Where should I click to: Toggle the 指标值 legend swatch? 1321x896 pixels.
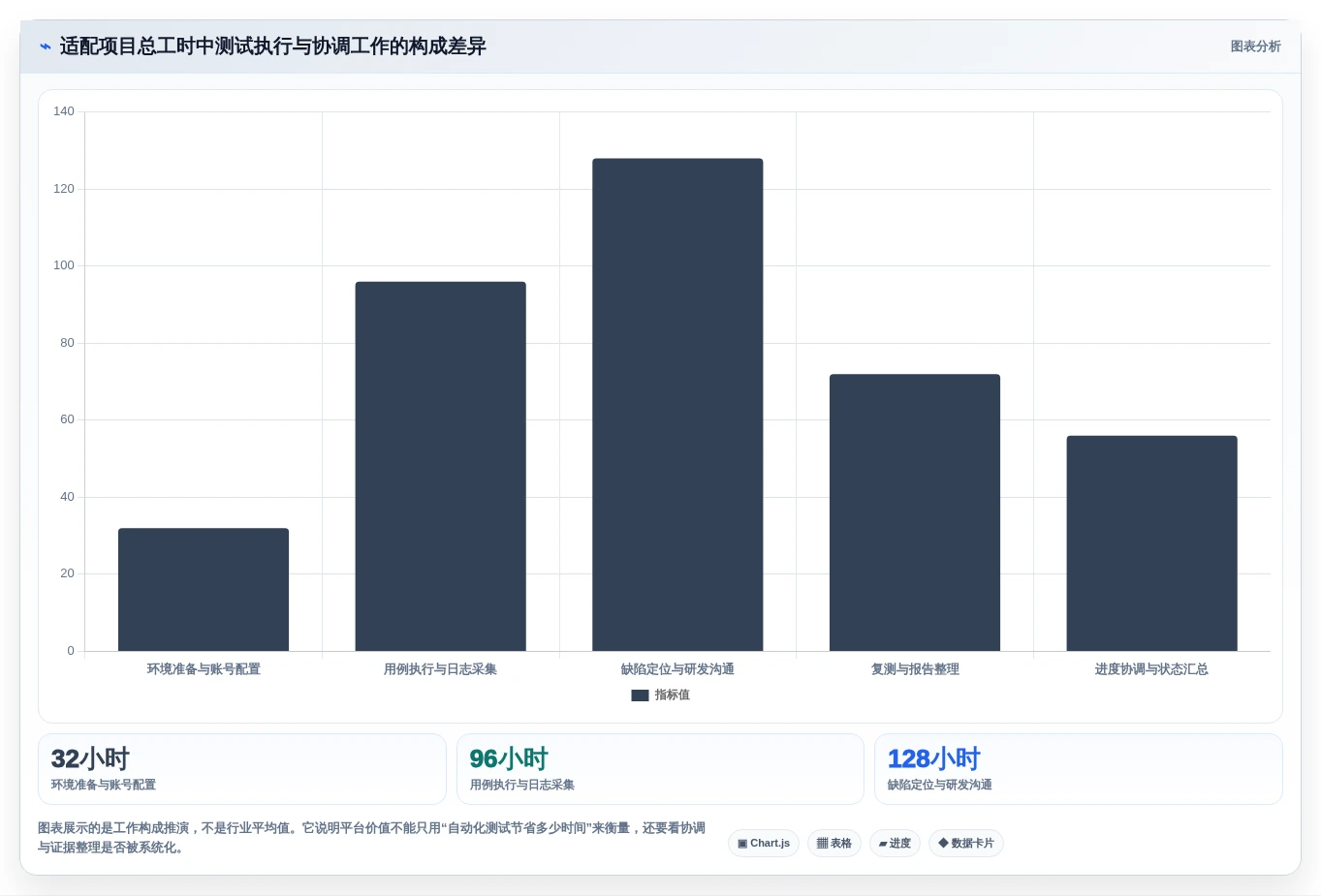click(x=640, y=695)
